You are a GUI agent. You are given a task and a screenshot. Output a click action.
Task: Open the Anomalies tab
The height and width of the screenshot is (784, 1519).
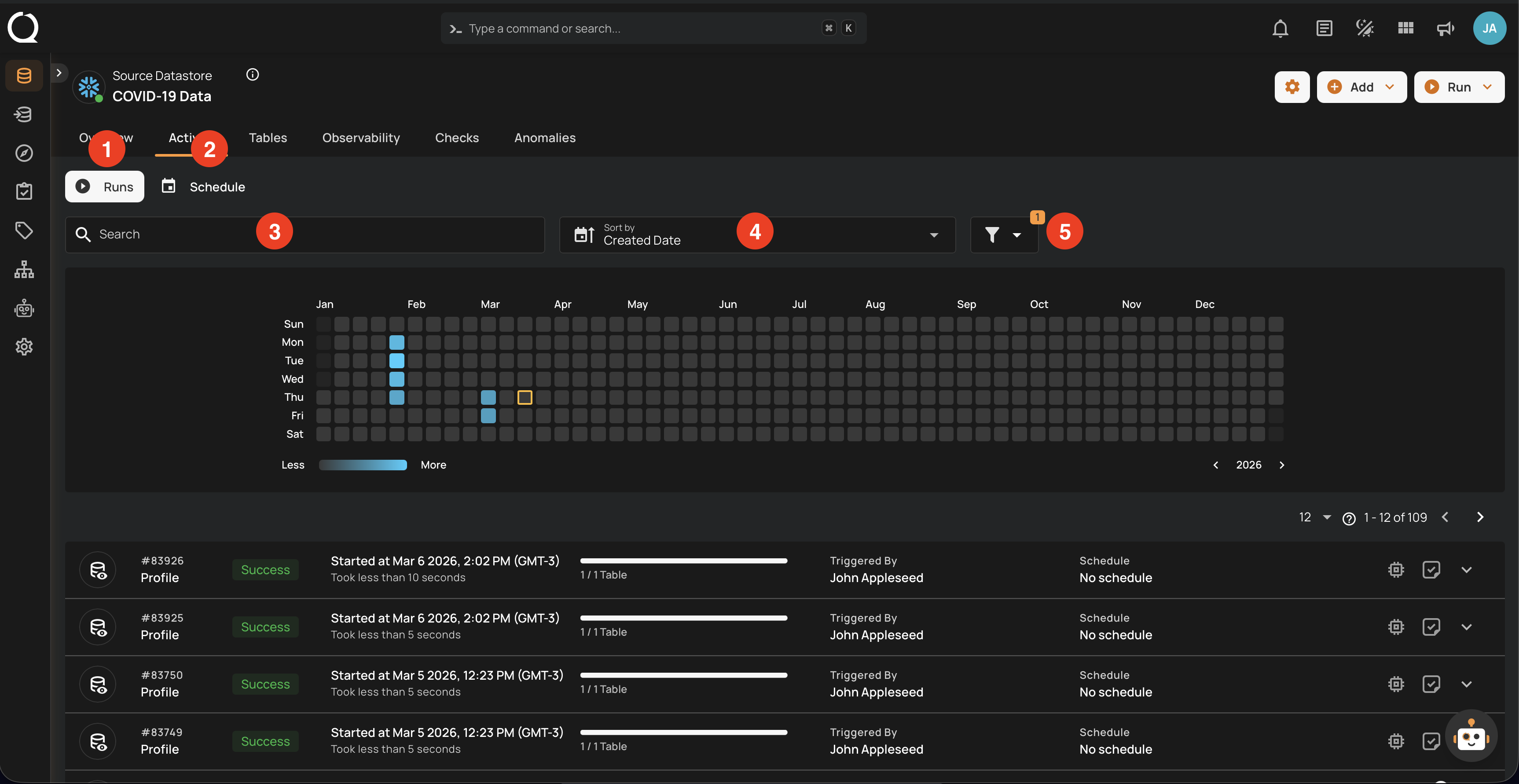click(544, 137)
